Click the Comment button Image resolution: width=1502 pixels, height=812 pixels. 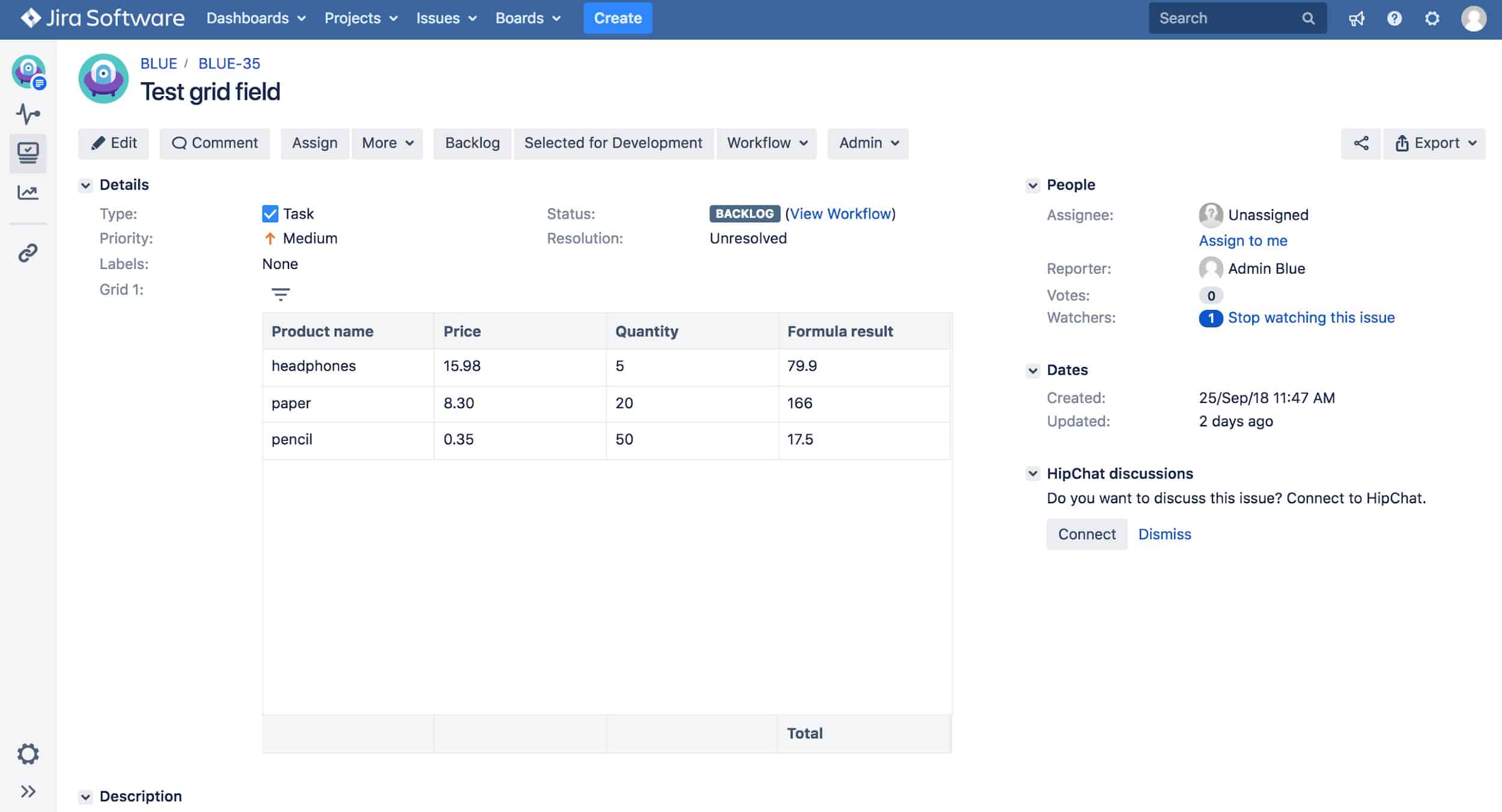tap(214, 143)
